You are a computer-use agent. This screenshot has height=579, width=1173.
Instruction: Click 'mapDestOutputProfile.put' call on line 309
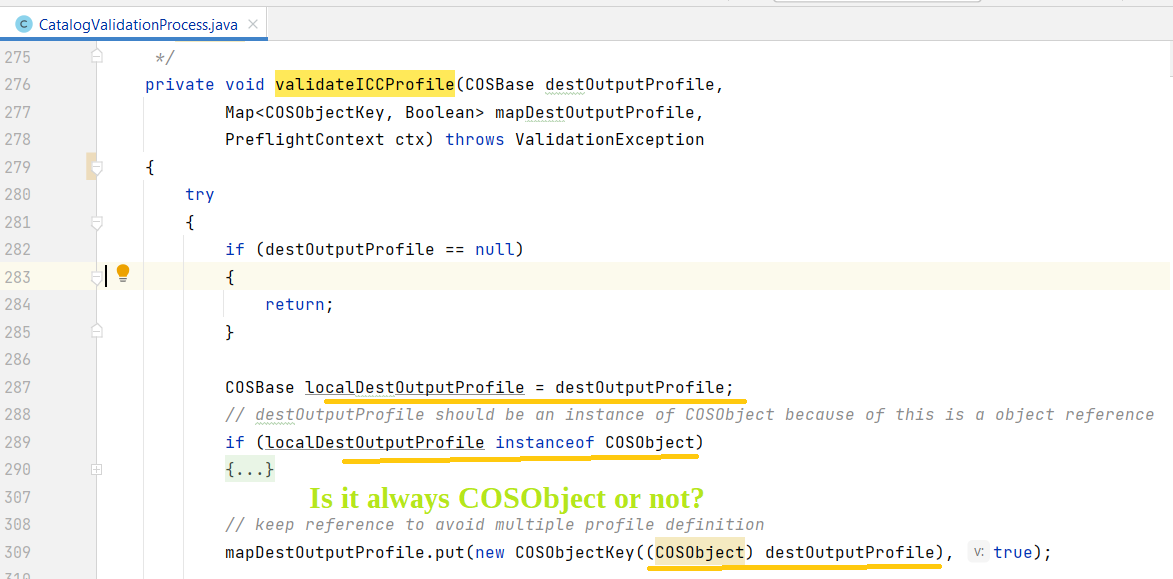(344, 553)
